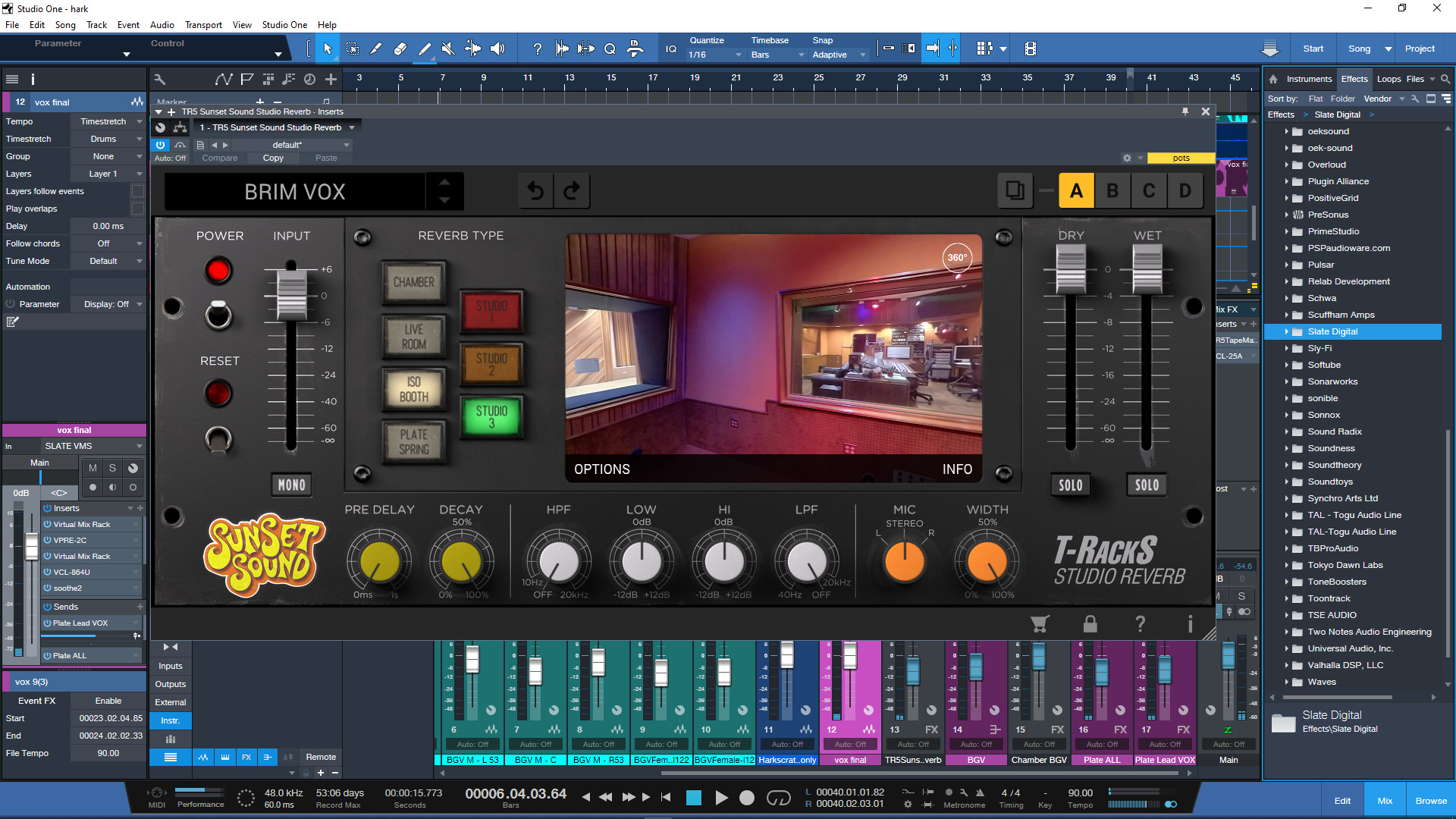Open the search icon in browser
Image resolution: width=1456 pixels, height=819 pixels.
[1445, 79]
